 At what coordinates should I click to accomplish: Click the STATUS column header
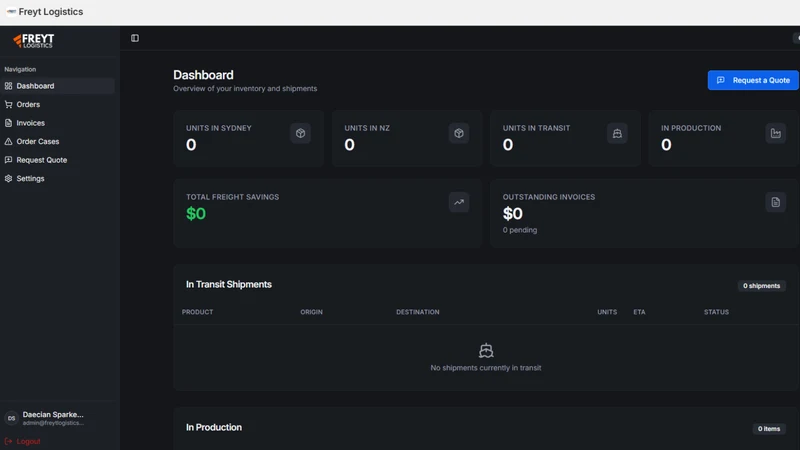click(716, 312)
